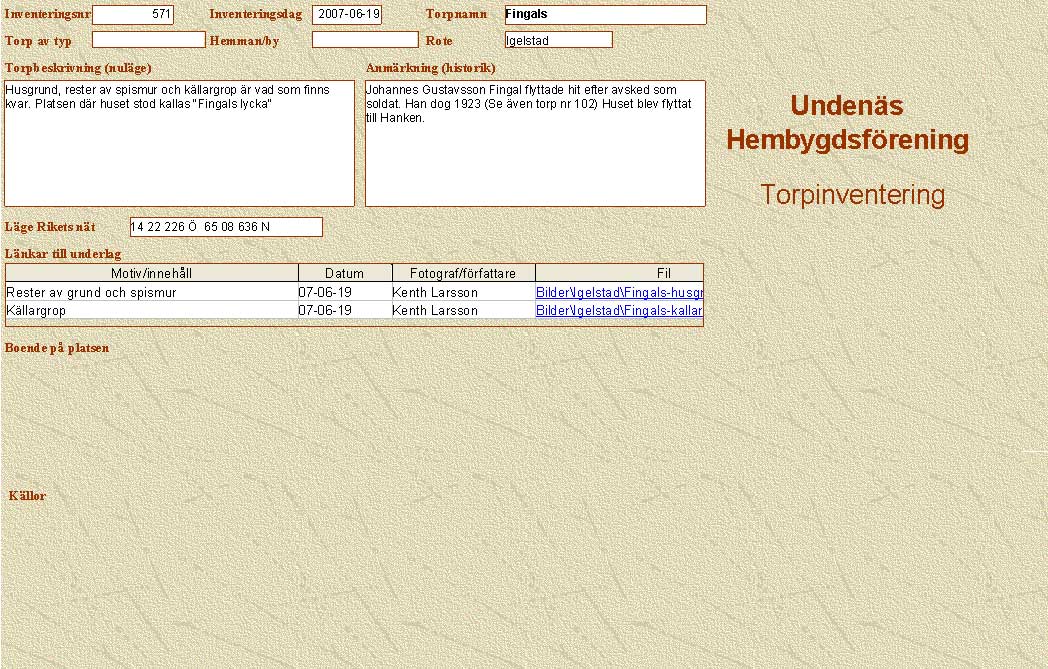Click the date cell in the Källargrop row

(x=325, y=311)
